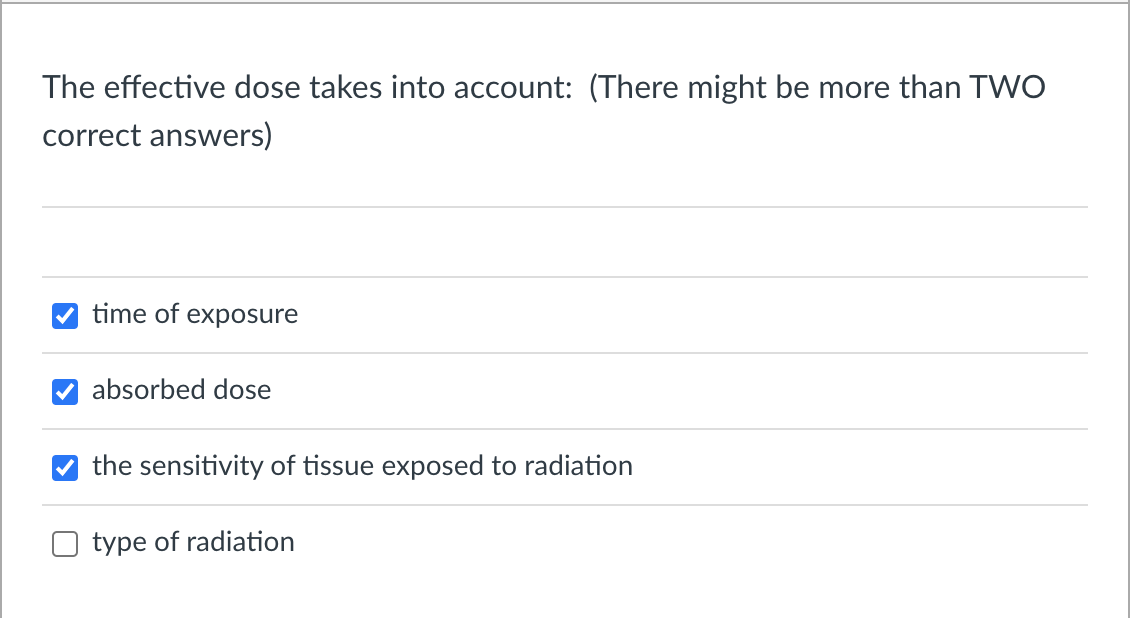1136x618 pixels.
Task: Click the "correct answers)" line of the question
Action: [157, 135]
